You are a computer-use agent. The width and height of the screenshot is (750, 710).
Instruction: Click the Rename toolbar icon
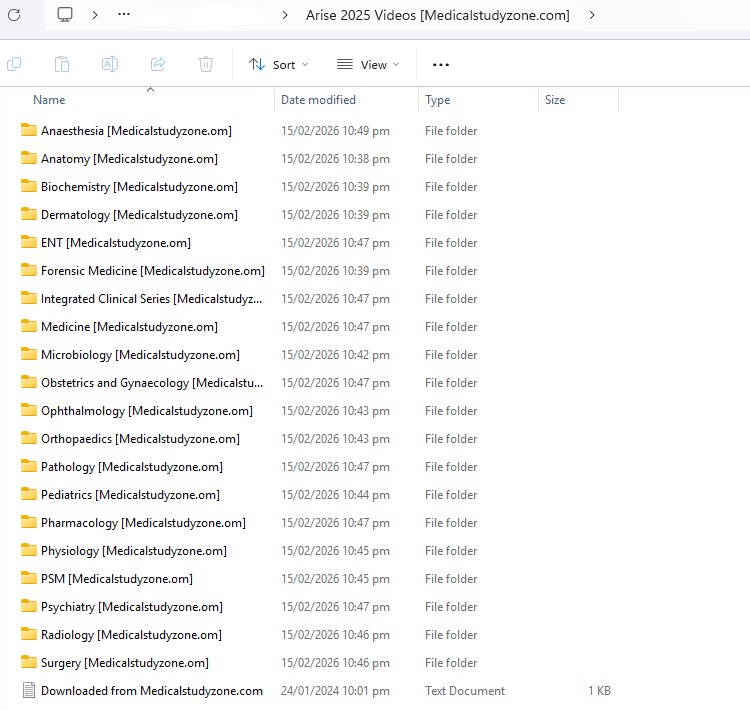(110, 64)
